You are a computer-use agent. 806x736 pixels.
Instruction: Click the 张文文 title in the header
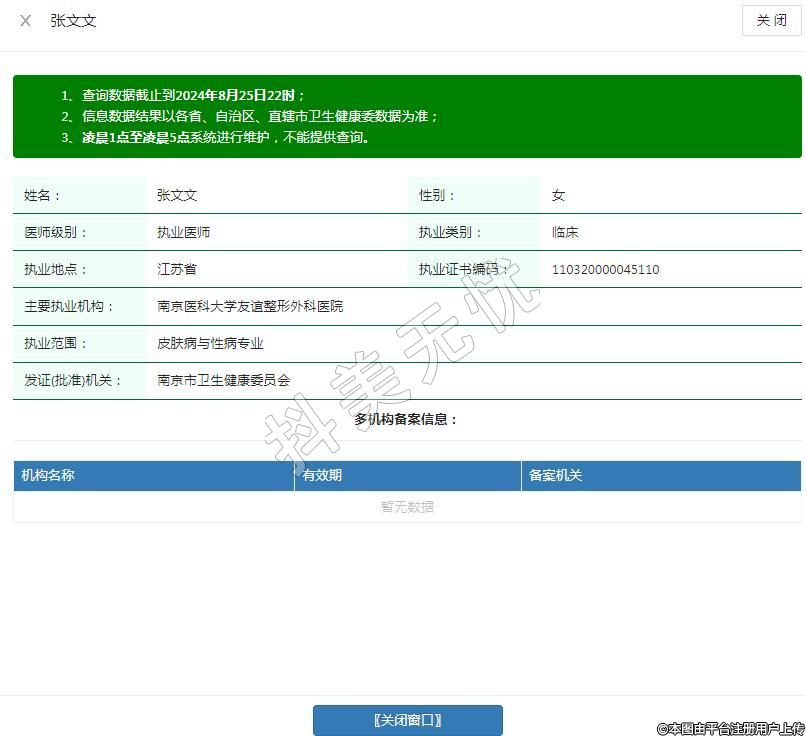74,21
